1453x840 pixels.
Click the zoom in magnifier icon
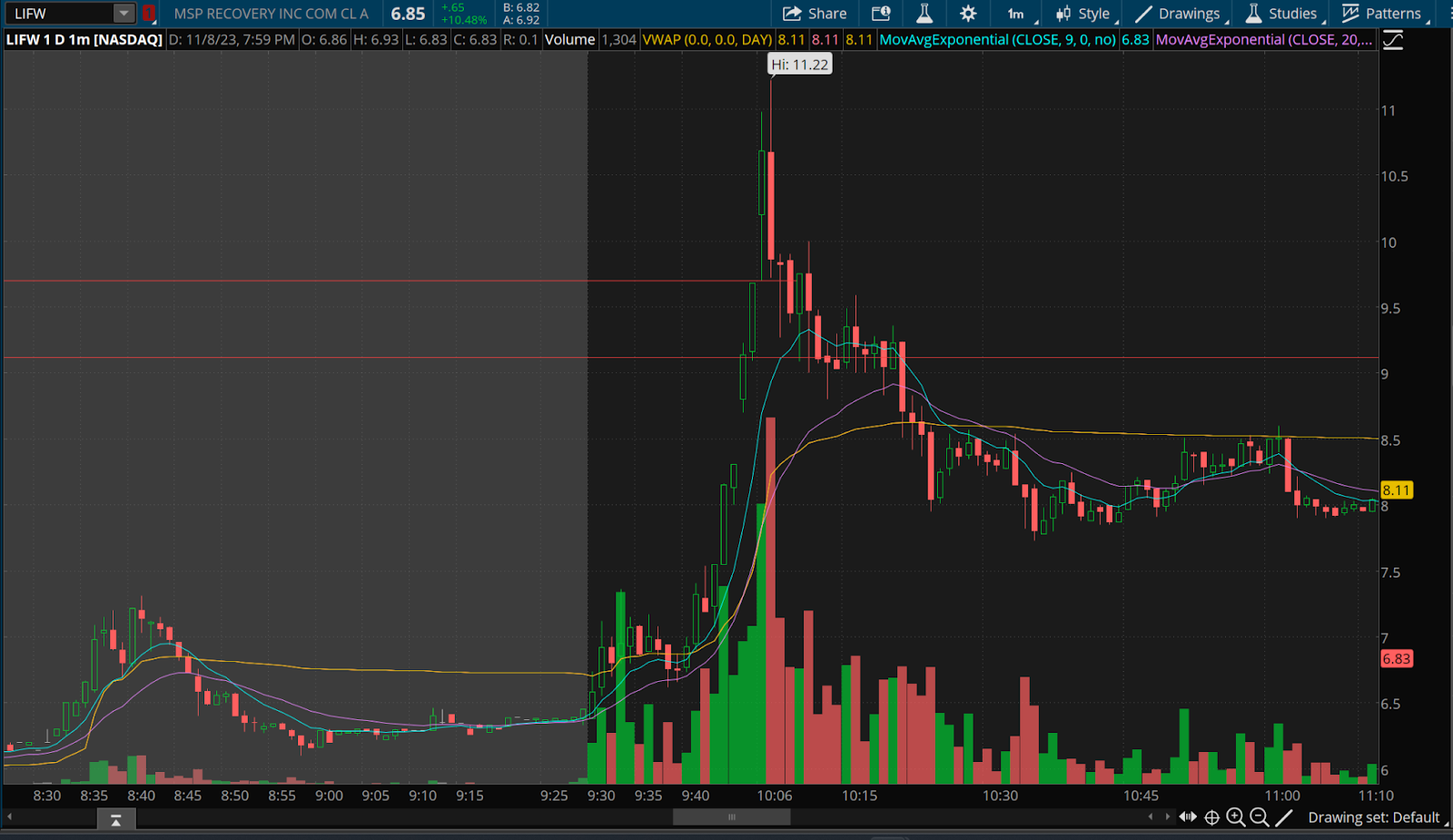point(1235,817)
